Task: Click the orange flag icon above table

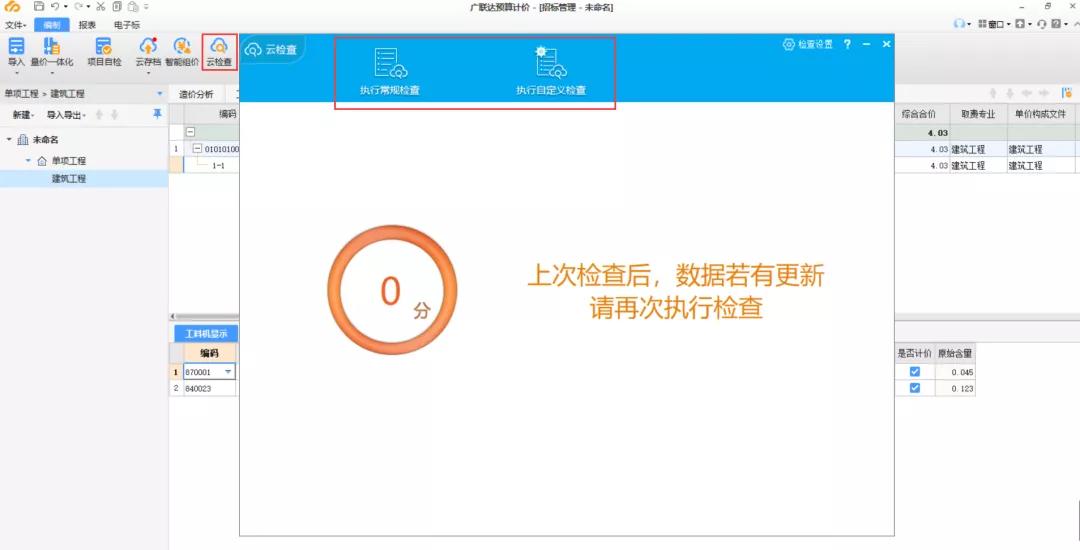Action: (1067, 93)
